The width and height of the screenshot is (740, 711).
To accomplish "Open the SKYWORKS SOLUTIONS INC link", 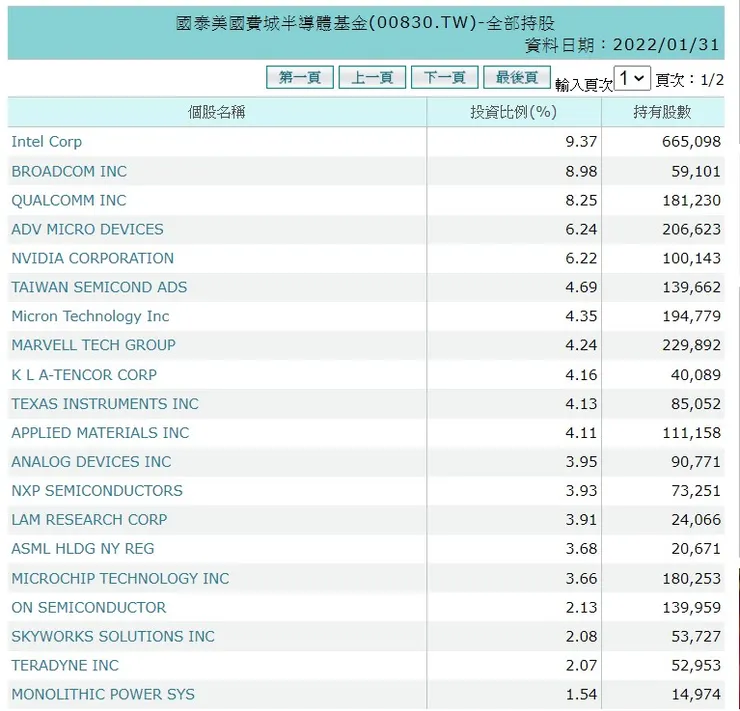I will pyautogui.click(x=113, y=636).
